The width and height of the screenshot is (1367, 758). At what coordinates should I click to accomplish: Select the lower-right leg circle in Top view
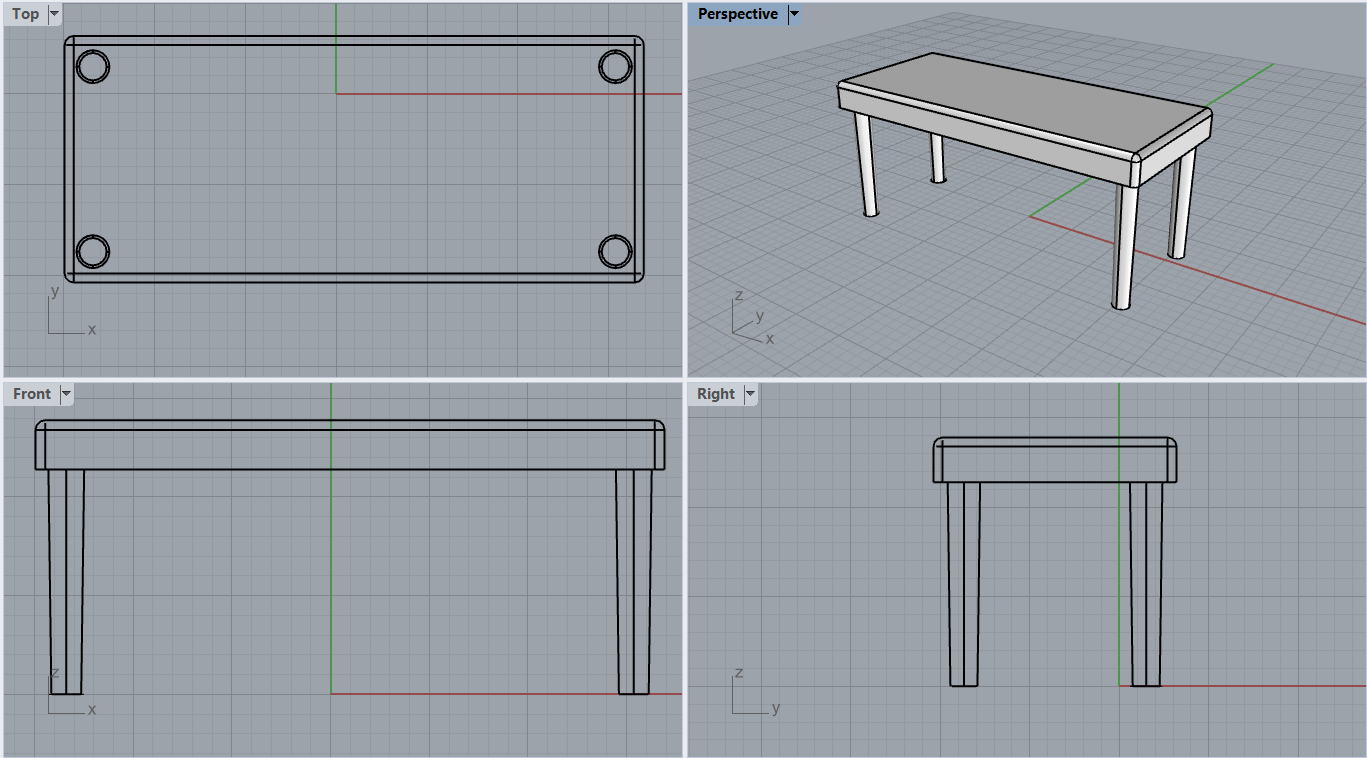click(615, 251)
